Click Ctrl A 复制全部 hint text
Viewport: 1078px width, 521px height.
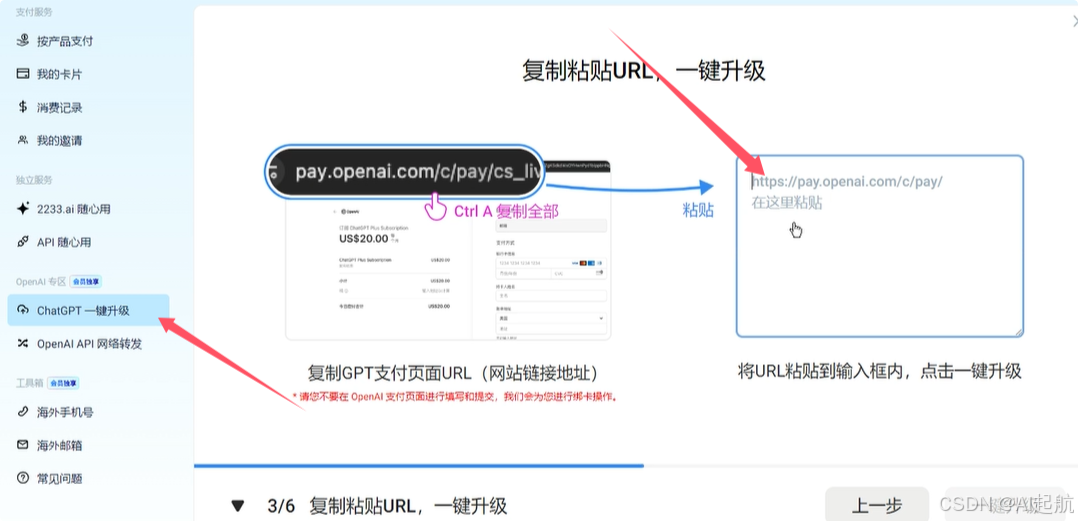tap(505, 211)
